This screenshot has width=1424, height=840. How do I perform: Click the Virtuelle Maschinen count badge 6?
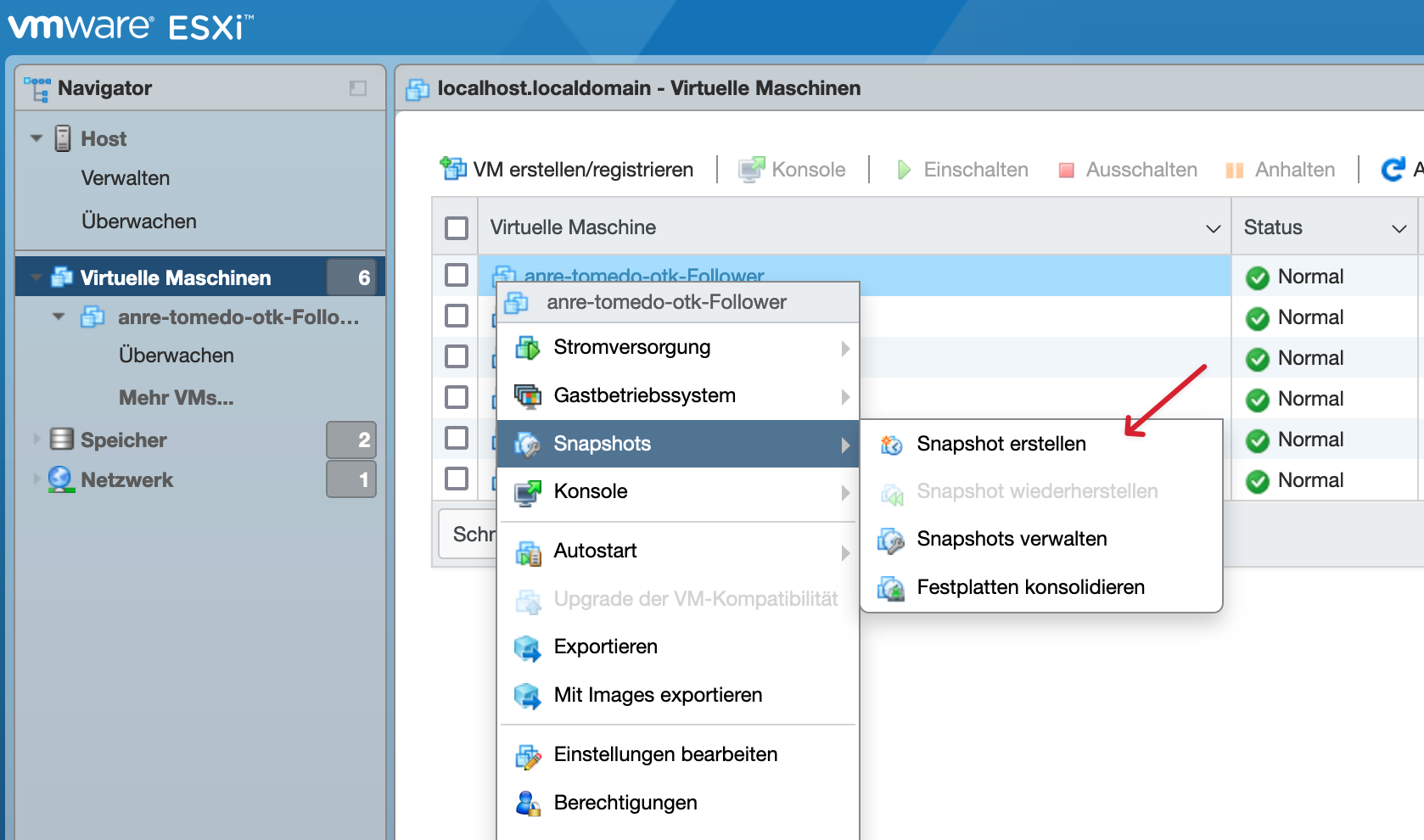coord(351,277)
